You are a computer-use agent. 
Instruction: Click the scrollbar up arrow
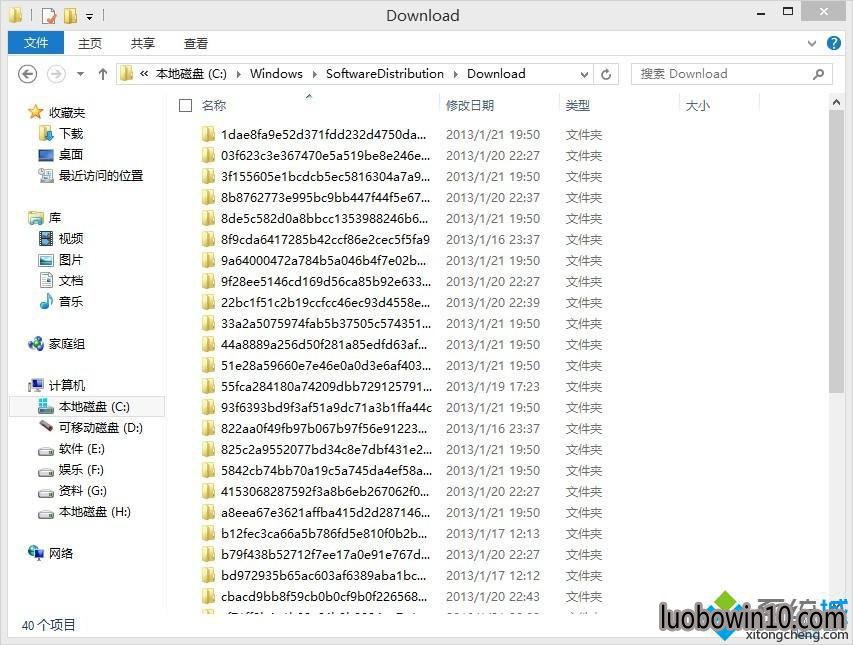point(836,102)
